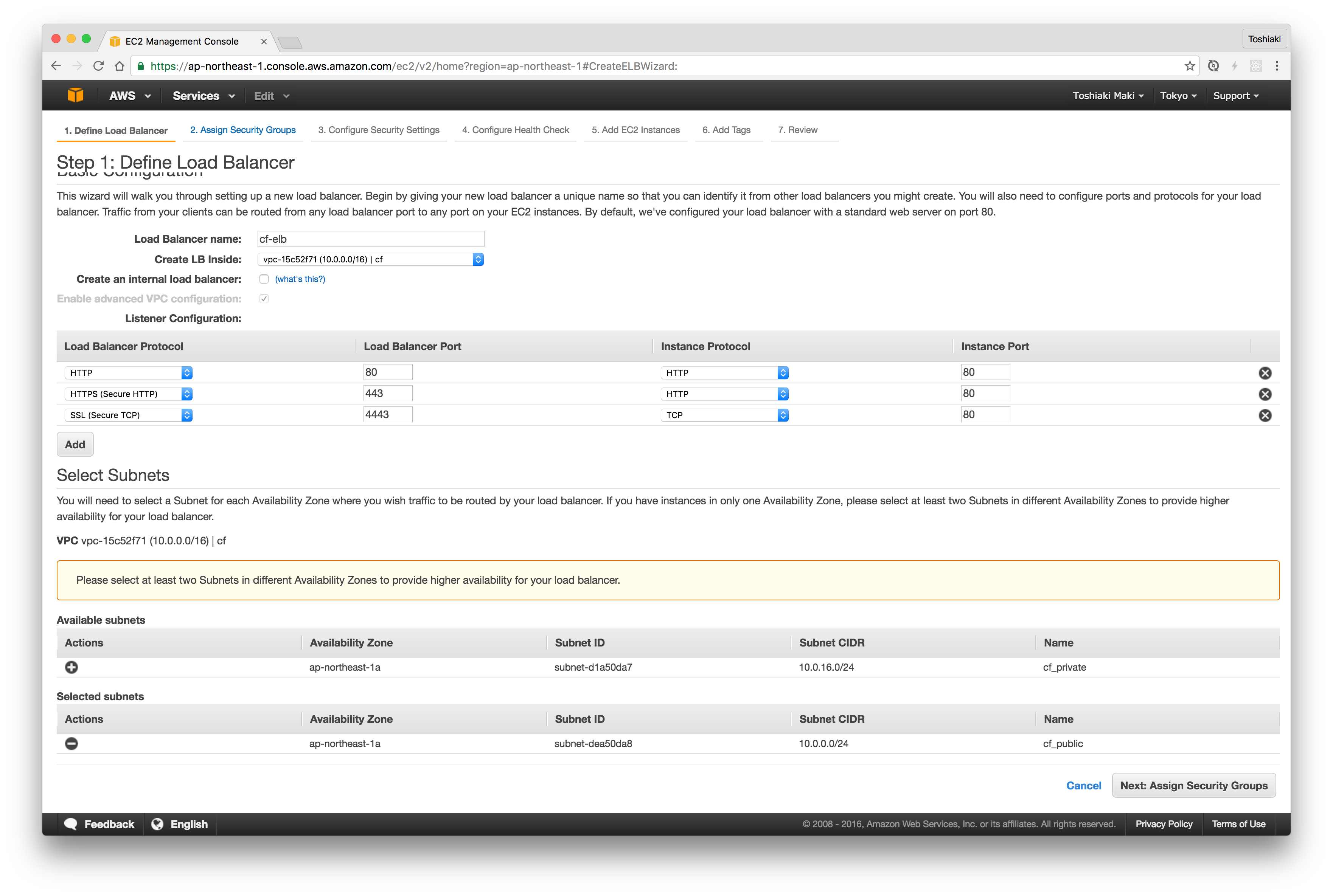The height and width of the screenshot is (896, 1333).
Task: Click the globe language icon
Action: 157,823
